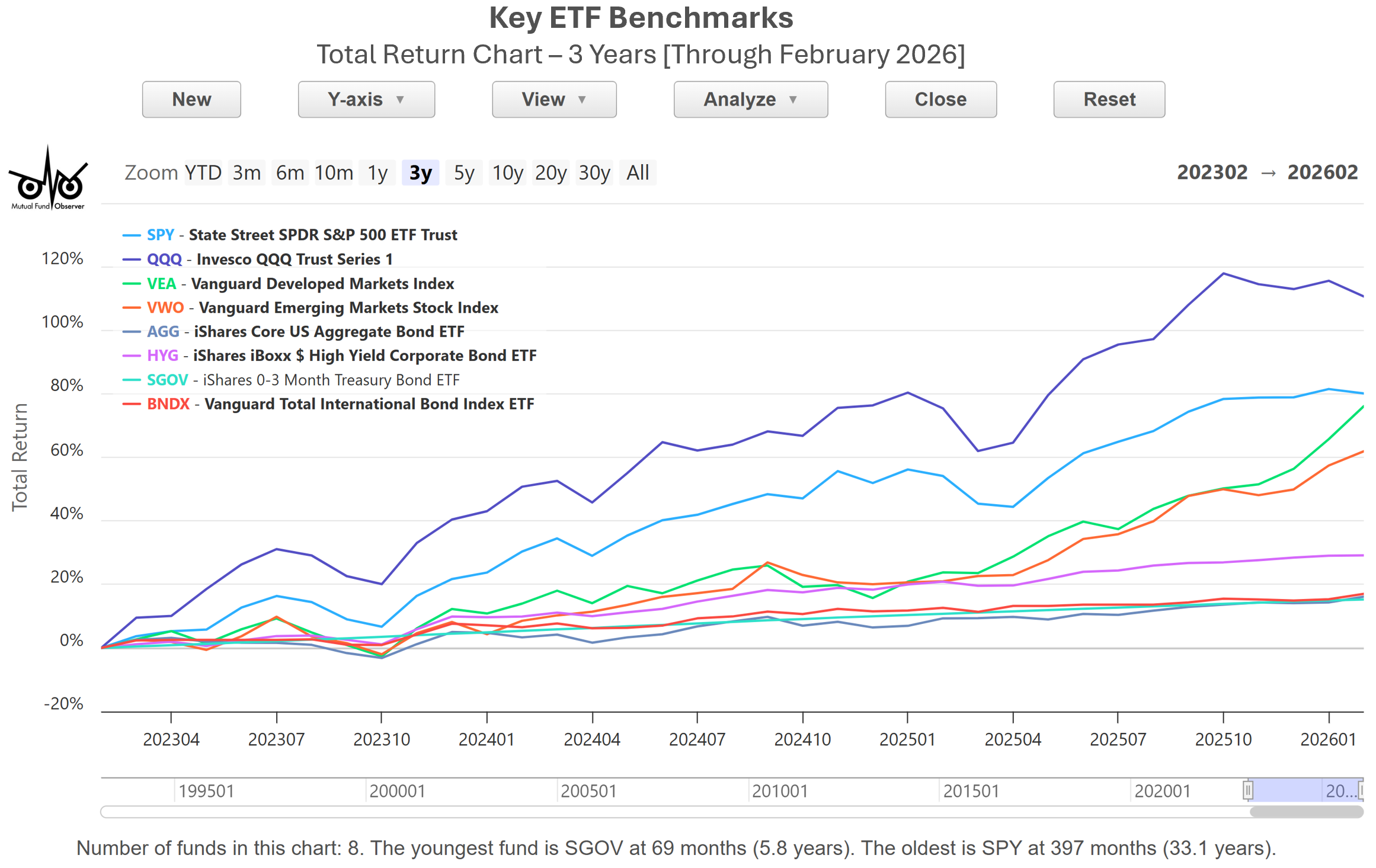
Task: Toggle the VWO Emerging Markets legend item
Action: click(x=322, y=308)
